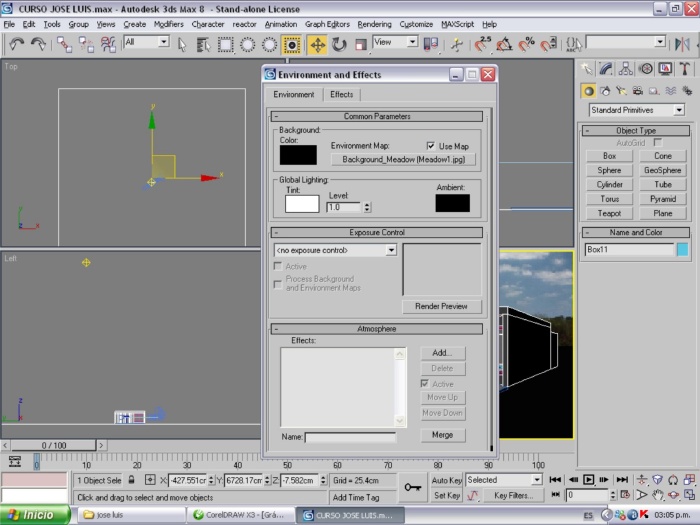Click Add... in Atmosphere rollout
The image size is (700, 525).
[x=442, y=353]
